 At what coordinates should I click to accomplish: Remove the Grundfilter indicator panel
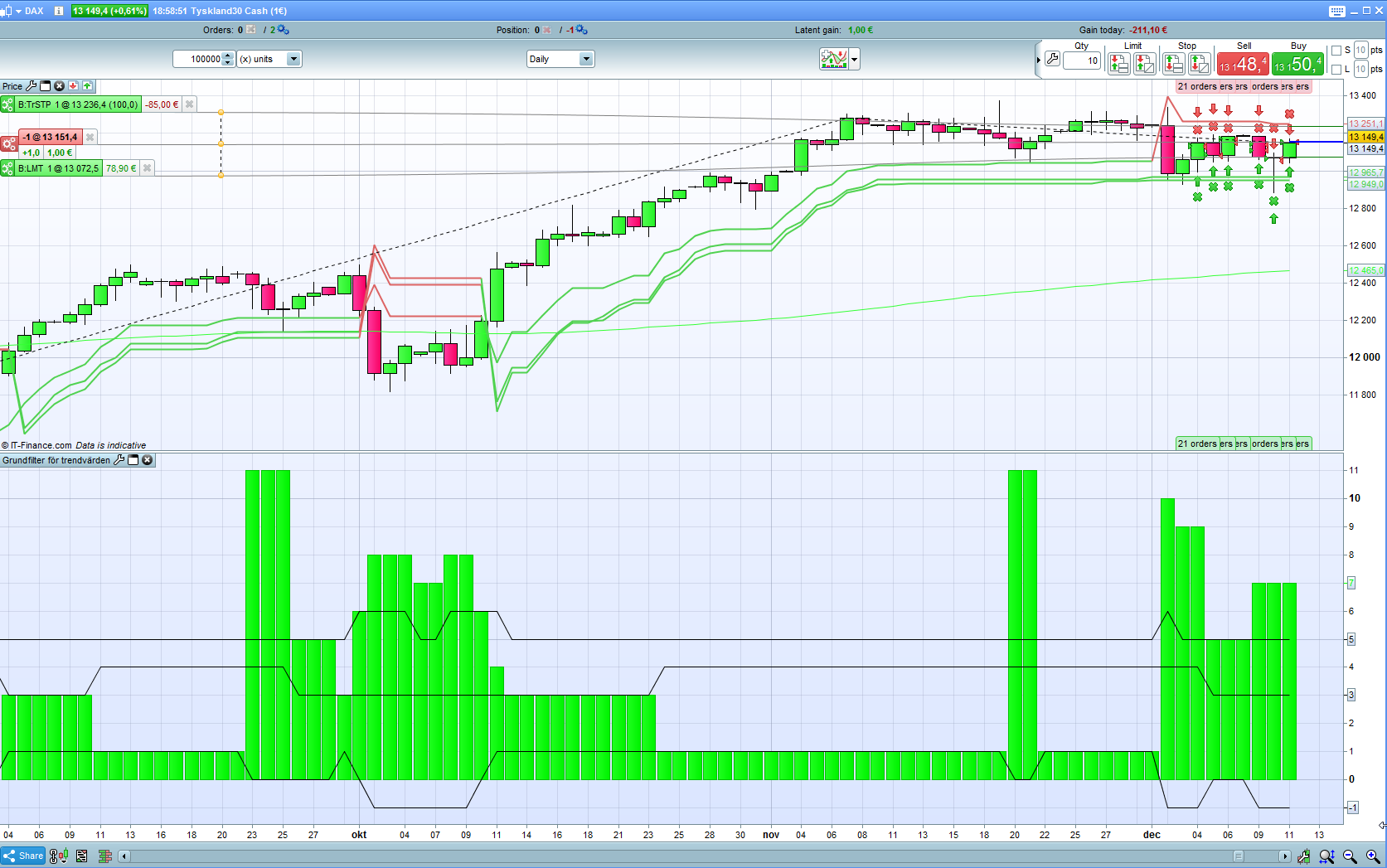(x=148, y=460)
